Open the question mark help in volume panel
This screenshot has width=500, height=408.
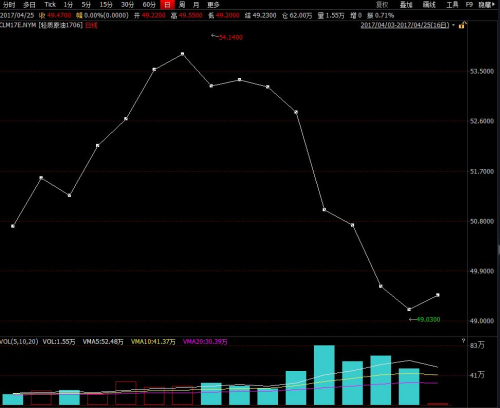(x=463, y=341)
